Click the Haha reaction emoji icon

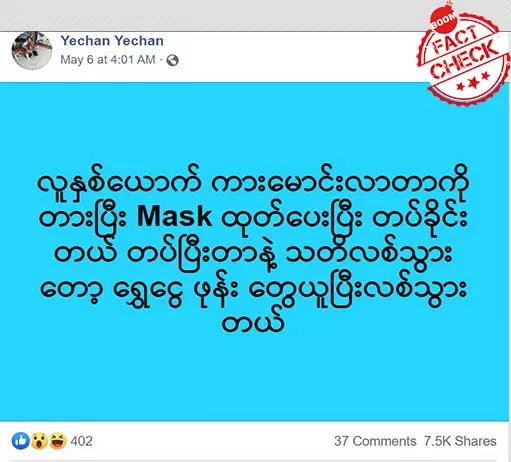click(58, 441)
